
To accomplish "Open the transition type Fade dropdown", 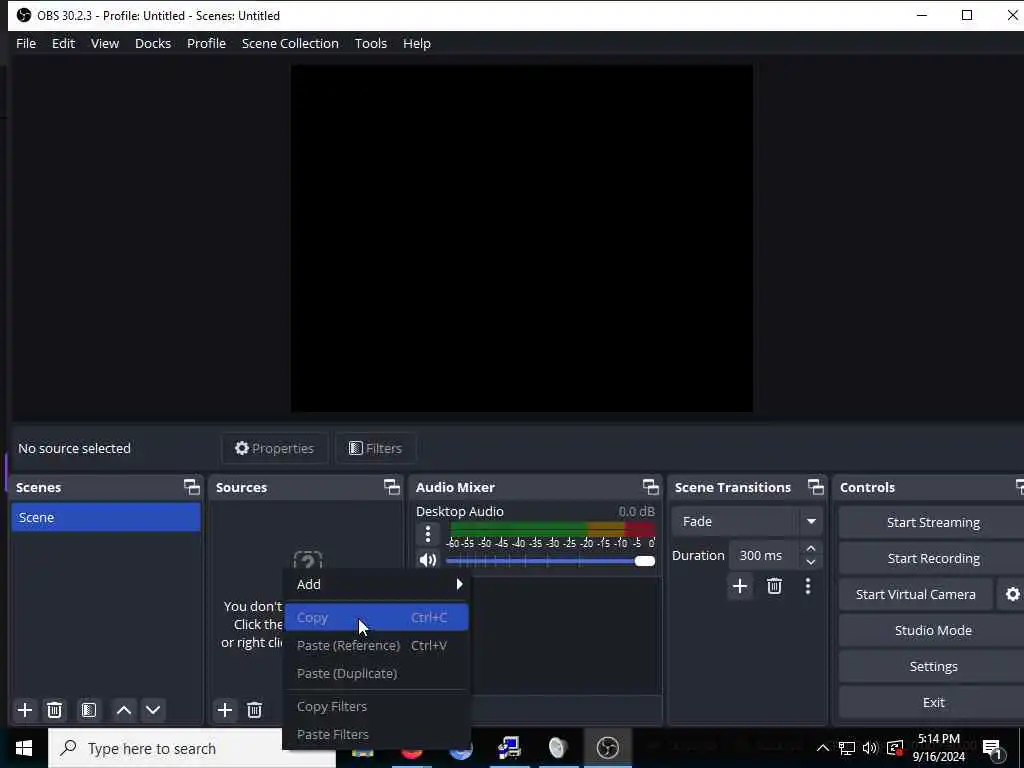I will pyautogui.click(x=746, y=521).
